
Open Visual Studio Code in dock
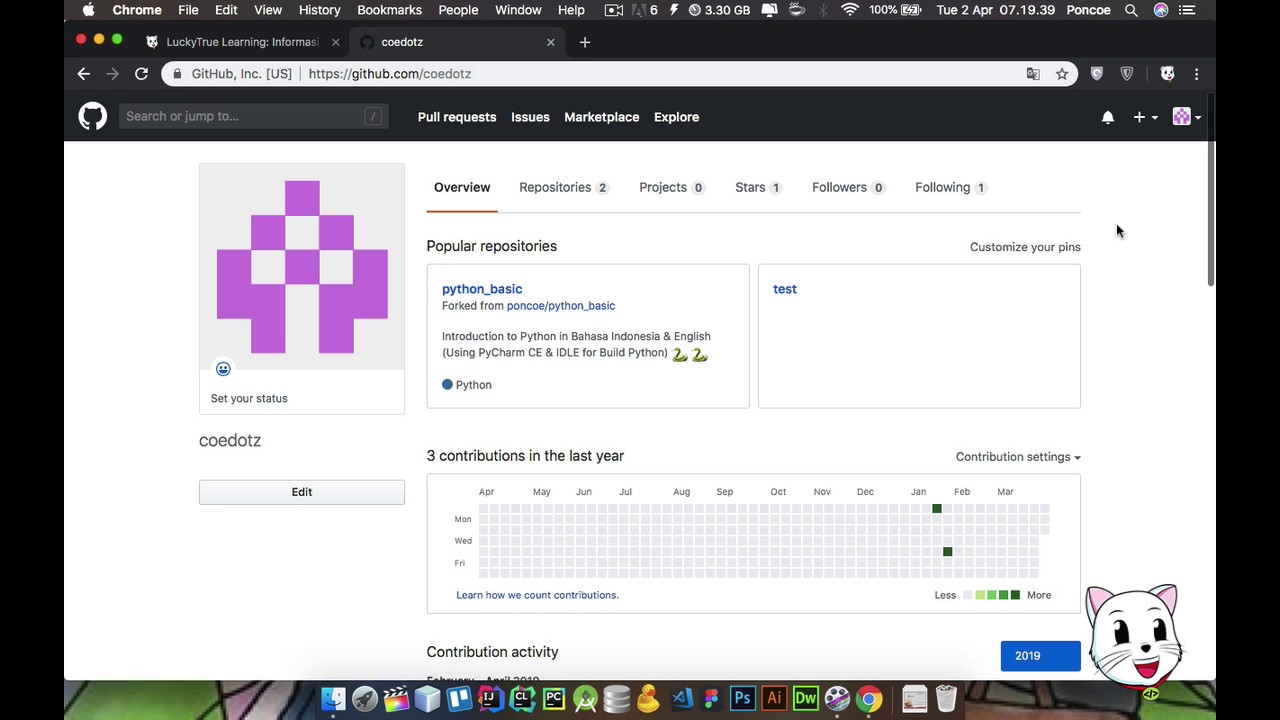click(680, 698)
